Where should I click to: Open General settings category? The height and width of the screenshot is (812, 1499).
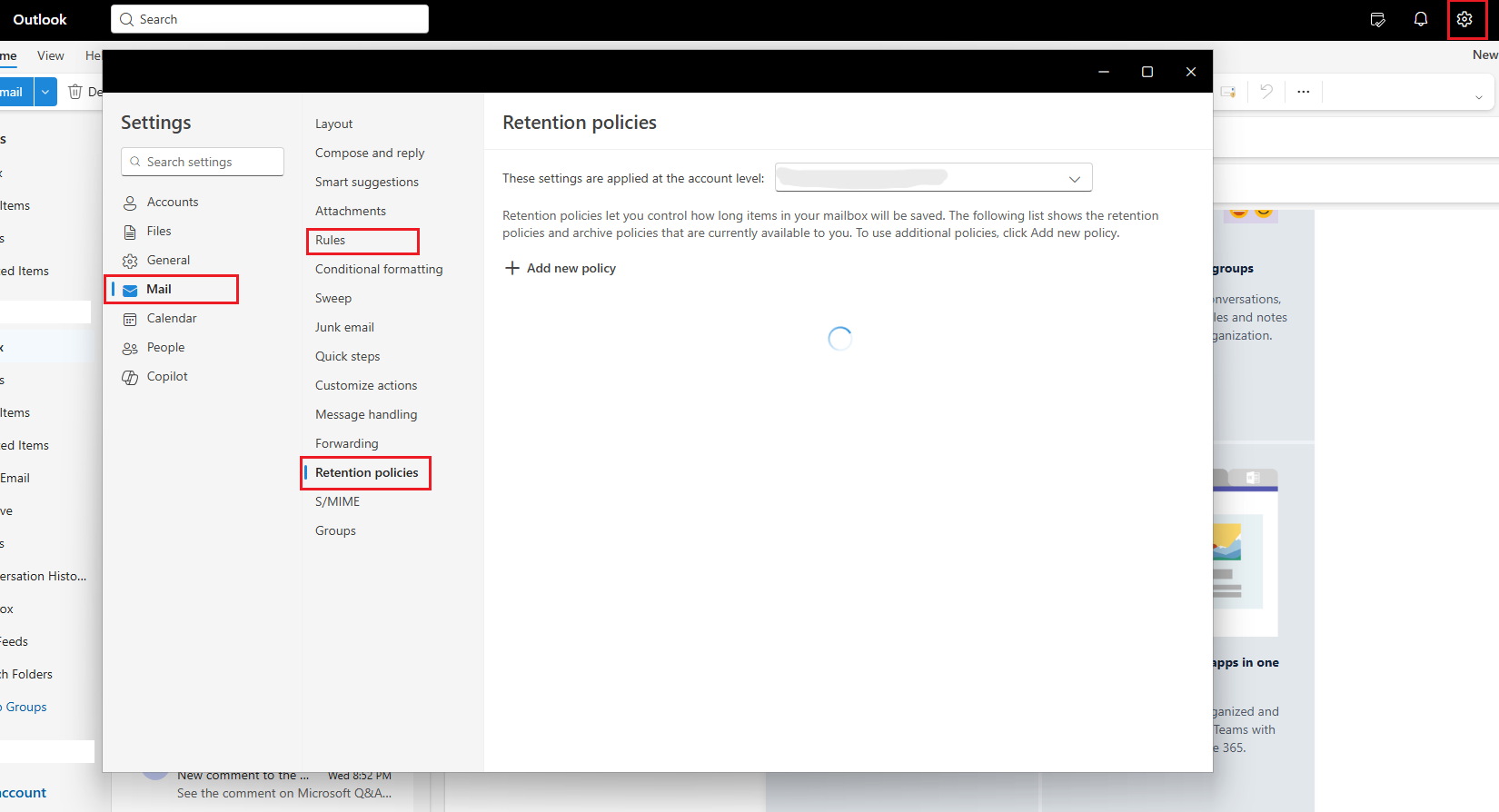[x=168, y=260]
